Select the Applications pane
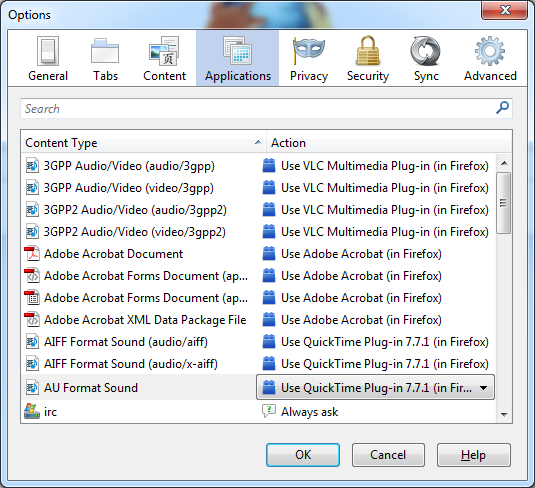Viewport: 535px width, 488px height. coord(237,58)
